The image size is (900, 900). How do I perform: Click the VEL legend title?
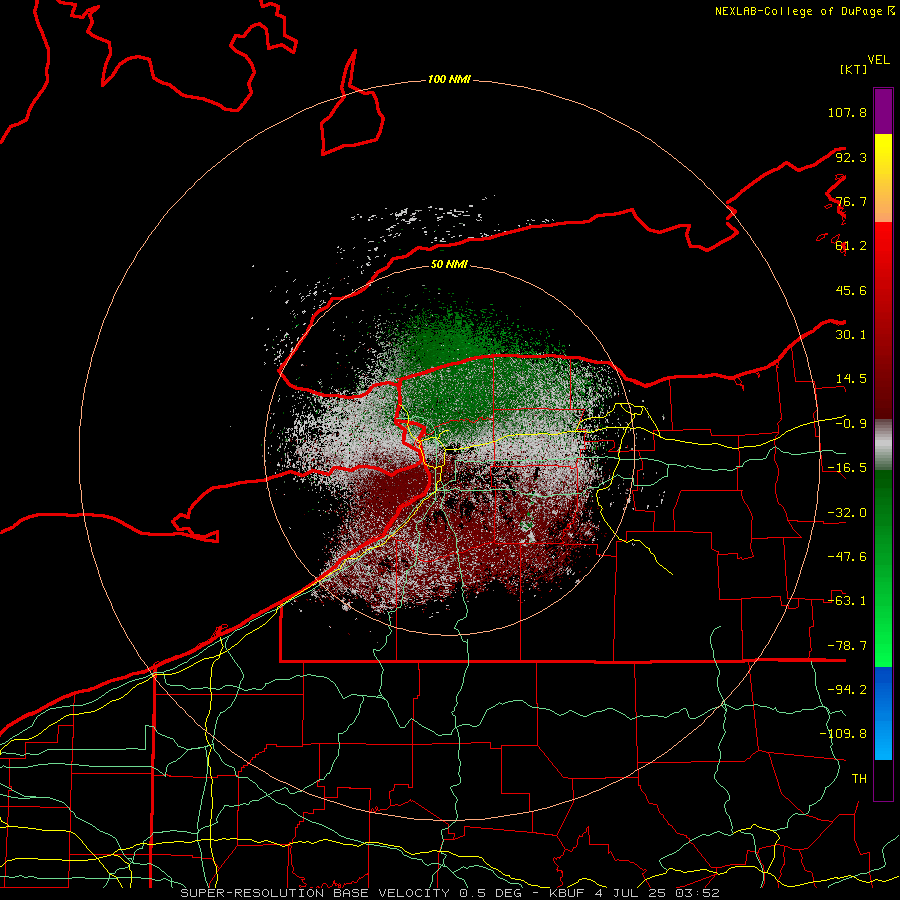point(878,60)
